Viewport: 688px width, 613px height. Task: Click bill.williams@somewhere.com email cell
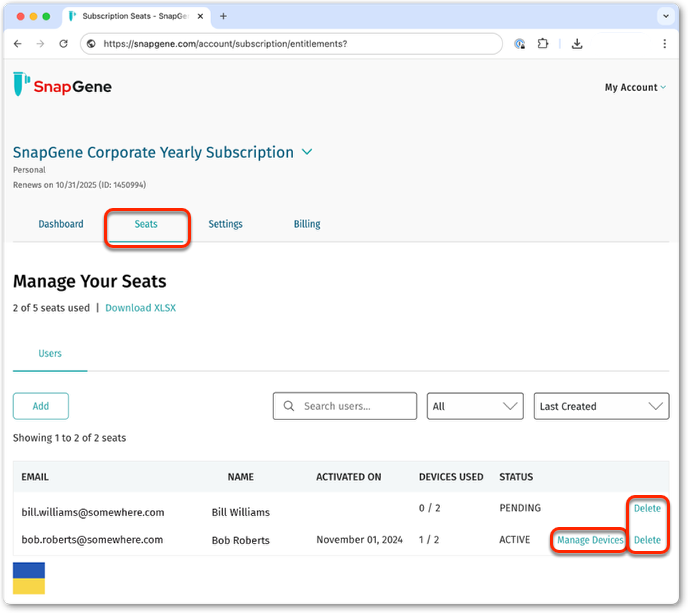coord(93,512)
